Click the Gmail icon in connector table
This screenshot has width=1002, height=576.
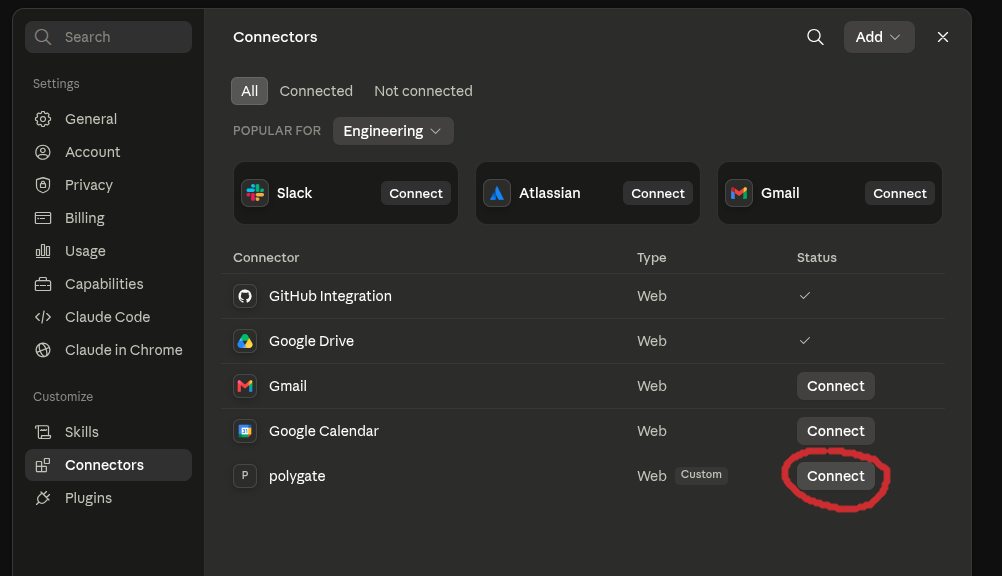coord(245,386)
